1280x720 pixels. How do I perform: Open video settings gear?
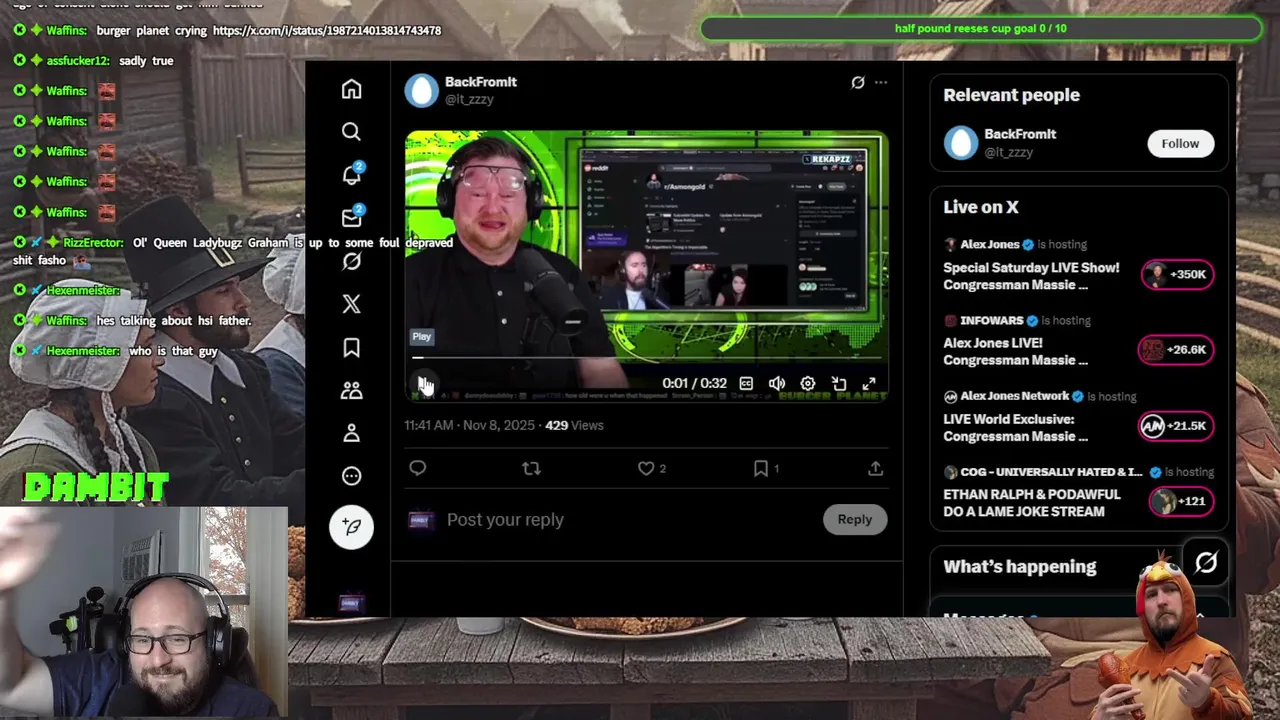pyautogui.click(x=808, y=384)
